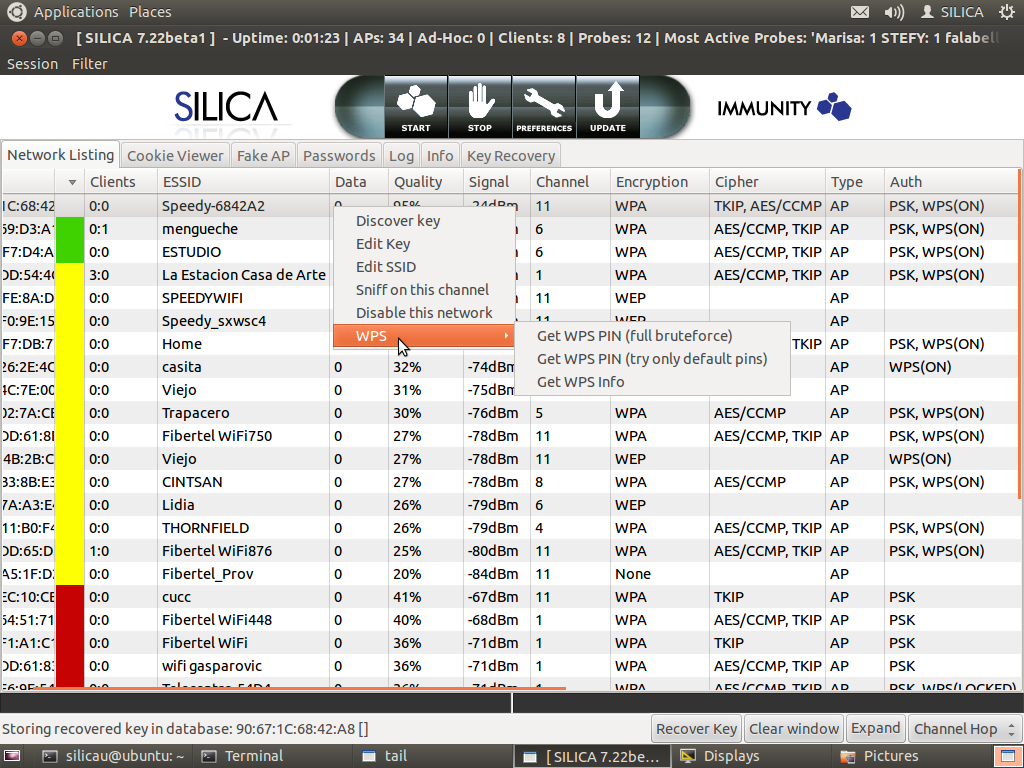Select Get WPS PIN full bruteforce

634,336
